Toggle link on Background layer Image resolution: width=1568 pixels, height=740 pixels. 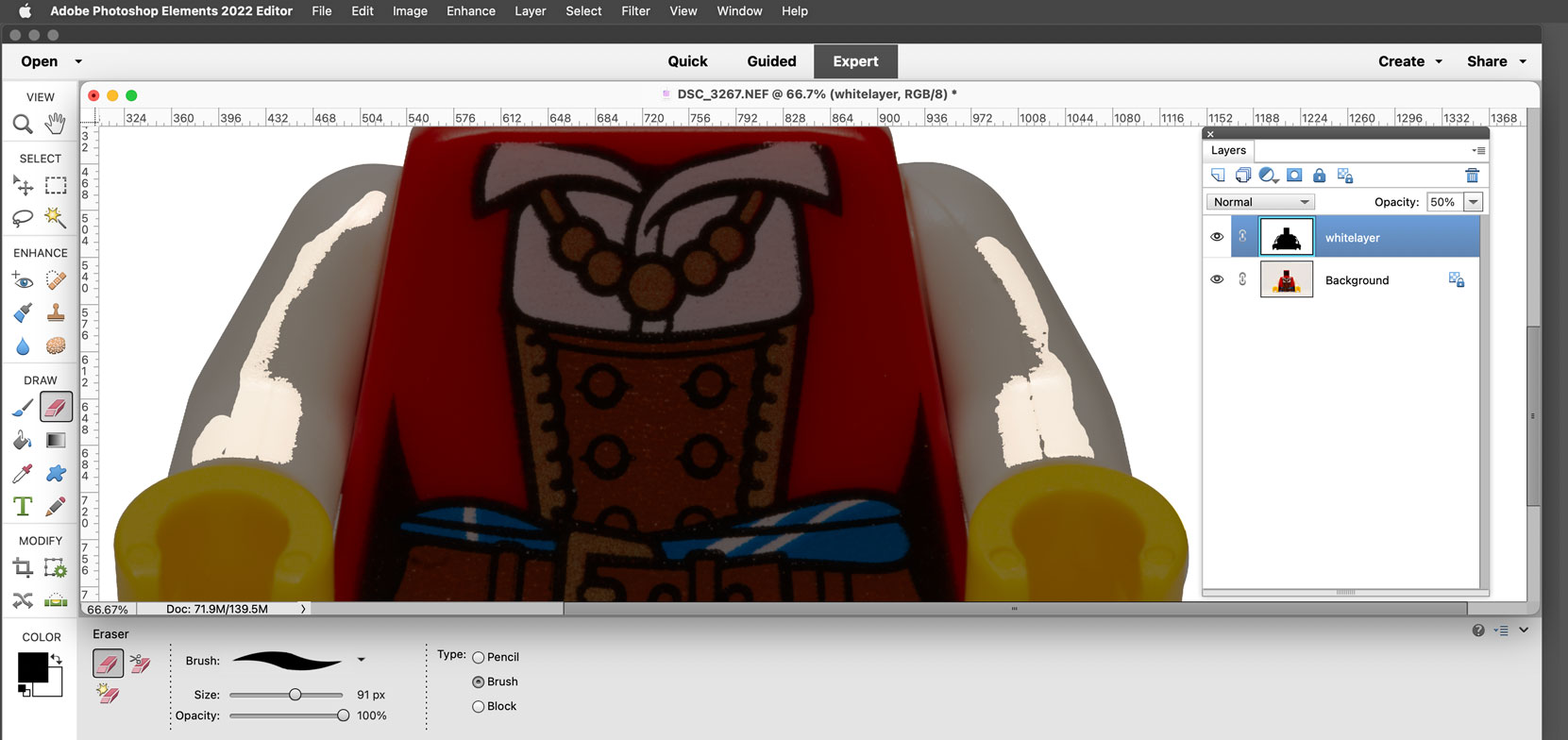tap(1242, 279)
